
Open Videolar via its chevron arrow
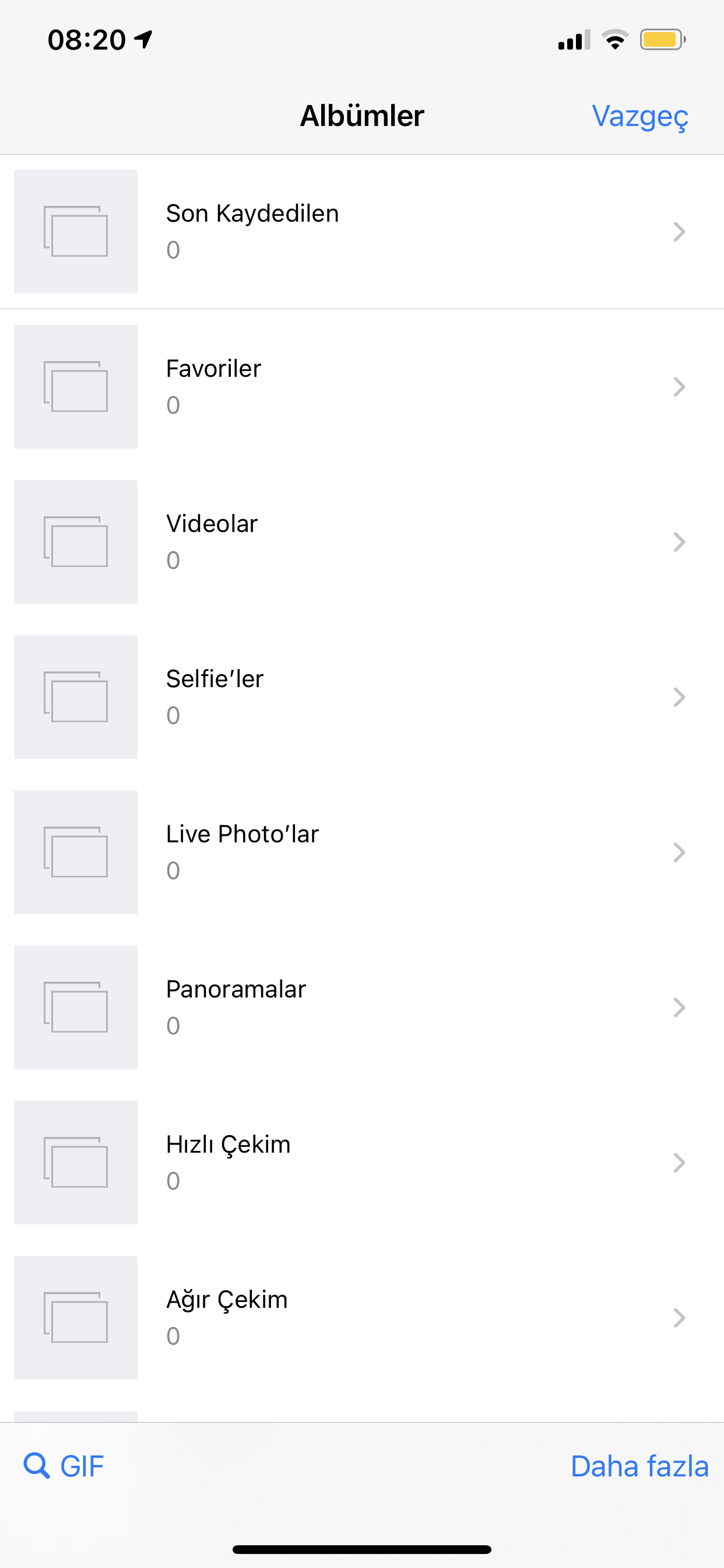pyautogui.click(x=680, y=542)
